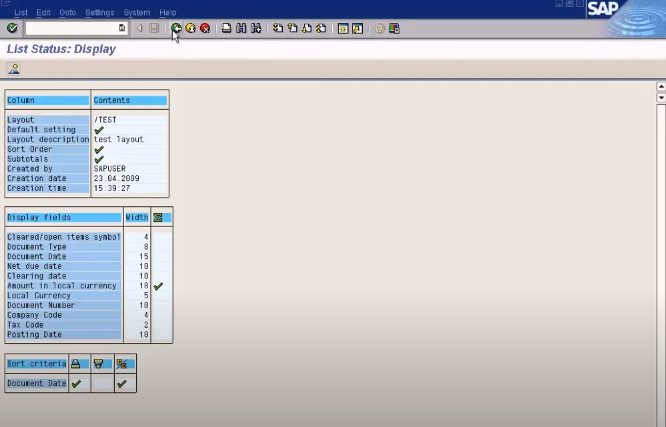The image size is (666, 427).
Task: Select the 'SAPUSER' created by value
Action: point(110,169)
